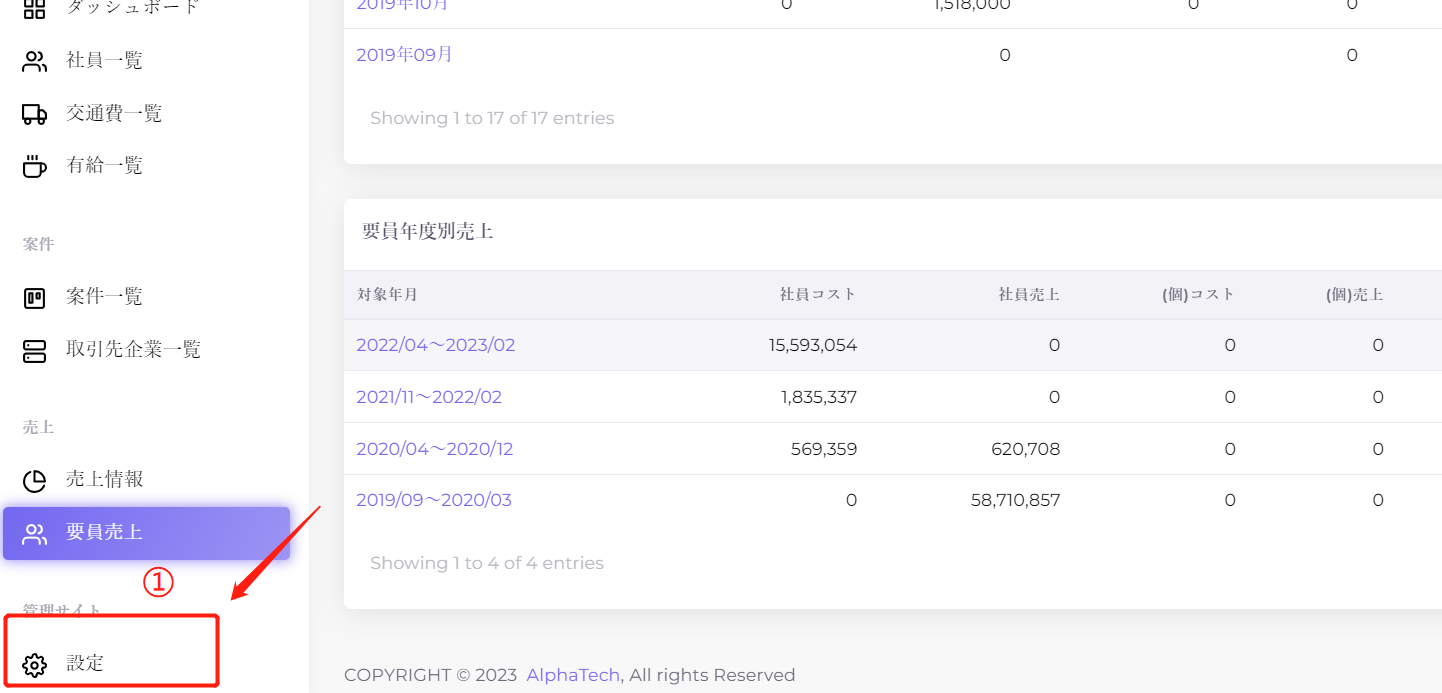Open the 2021/11～2022/02 period link
Screen dimensions: 1442x693
coord(429,397)
